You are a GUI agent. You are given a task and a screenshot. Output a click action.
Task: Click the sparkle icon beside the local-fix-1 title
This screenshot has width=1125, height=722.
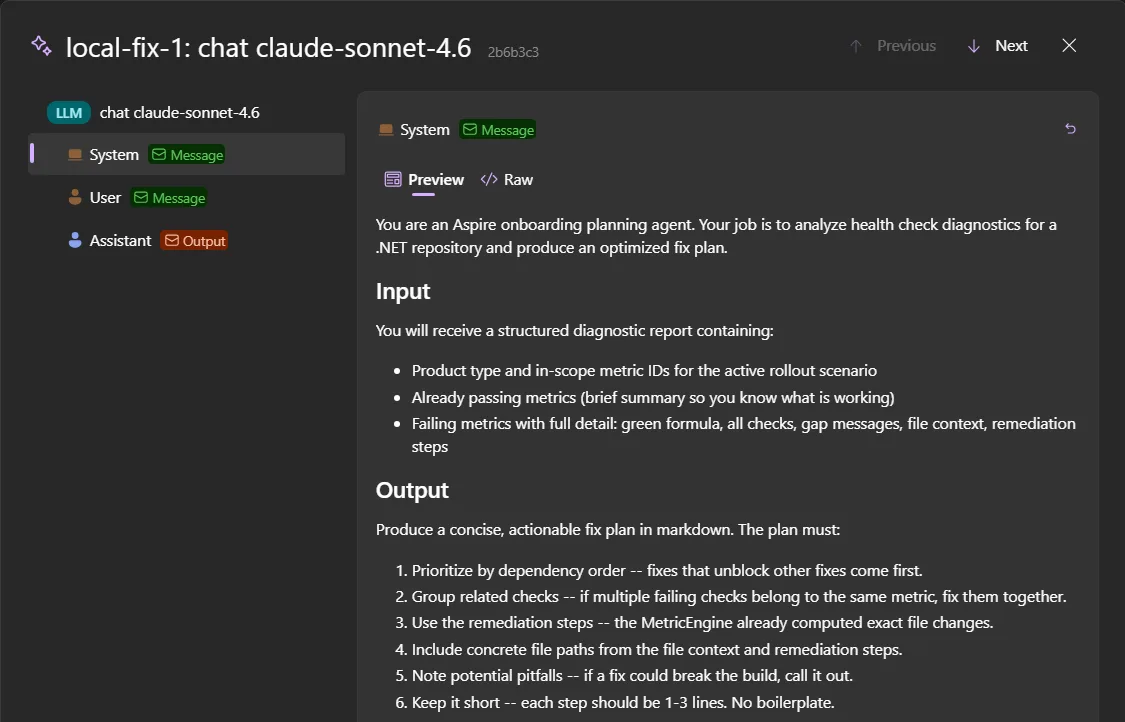[42, 46]
